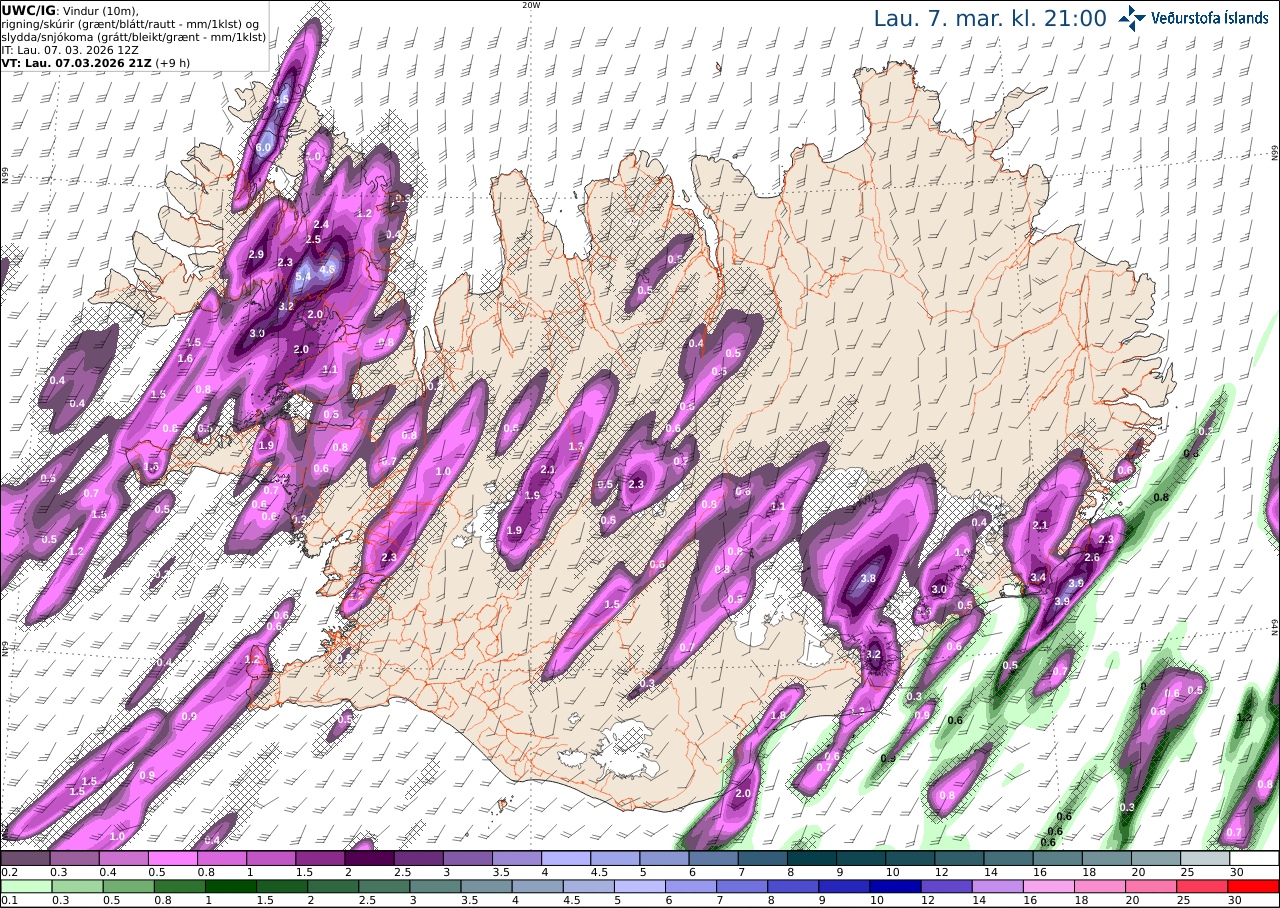Click the "2.4" value in the Westfjords

(x=321, y=224)
